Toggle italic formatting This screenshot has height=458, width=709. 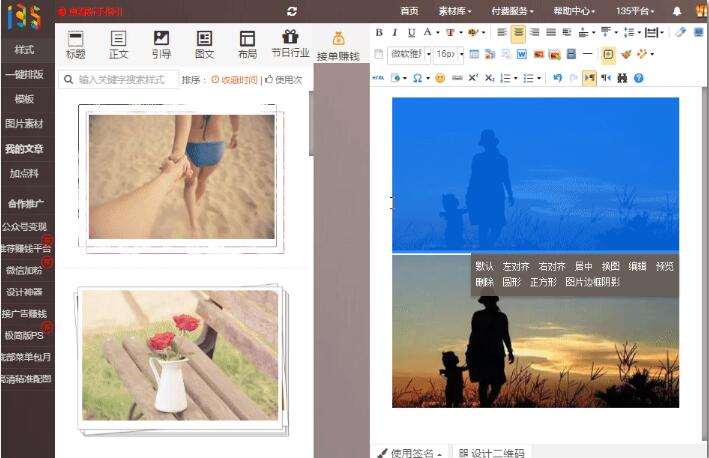pyautogui.click(x=395, y=32)
